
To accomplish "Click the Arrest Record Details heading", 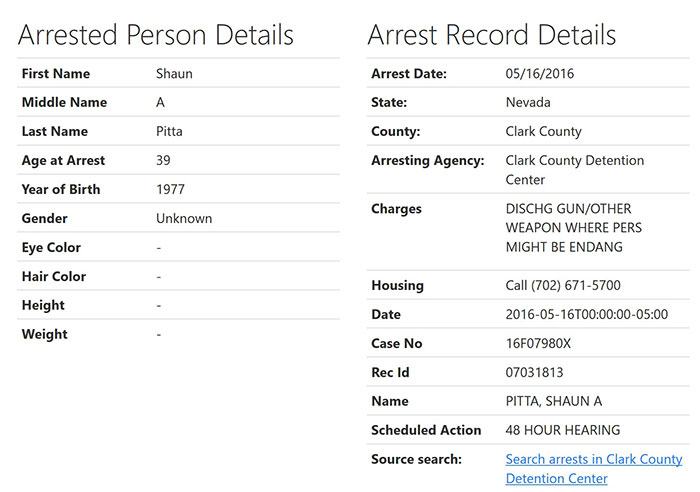I will [x=491, y=35].
